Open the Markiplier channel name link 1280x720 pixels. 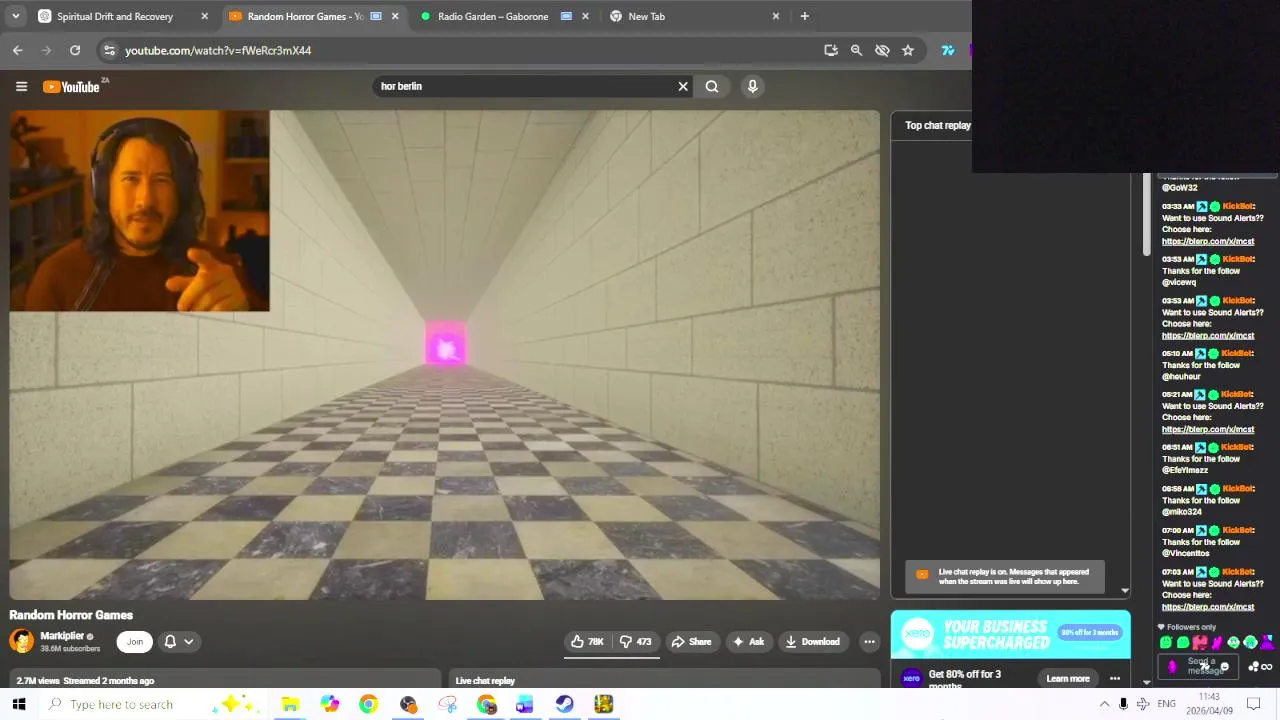[x=62, y=636]
